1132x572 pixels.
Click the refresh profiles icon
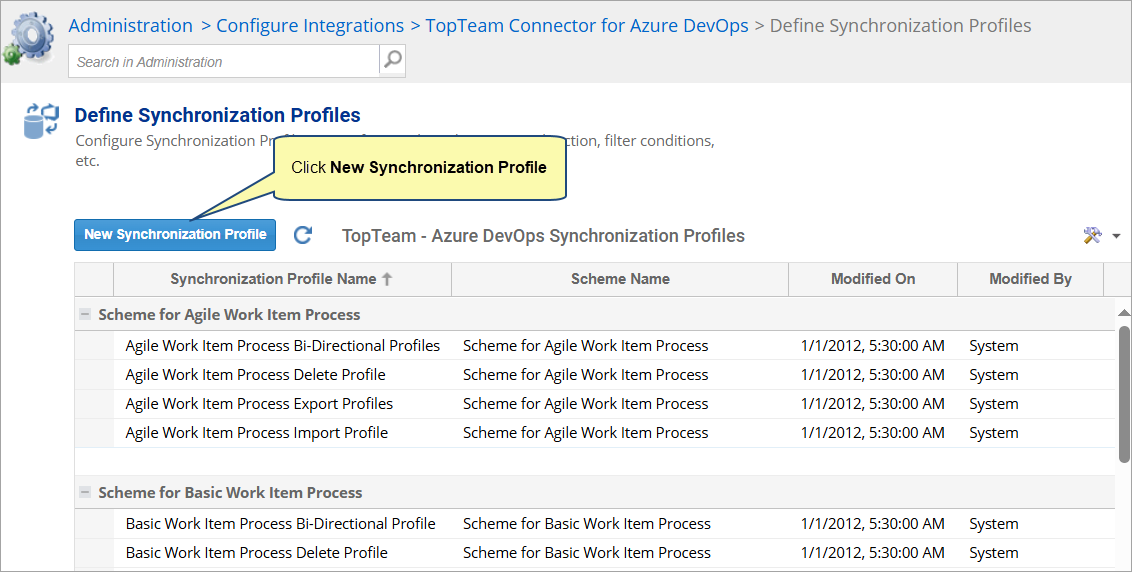click(x=303, y=235)
